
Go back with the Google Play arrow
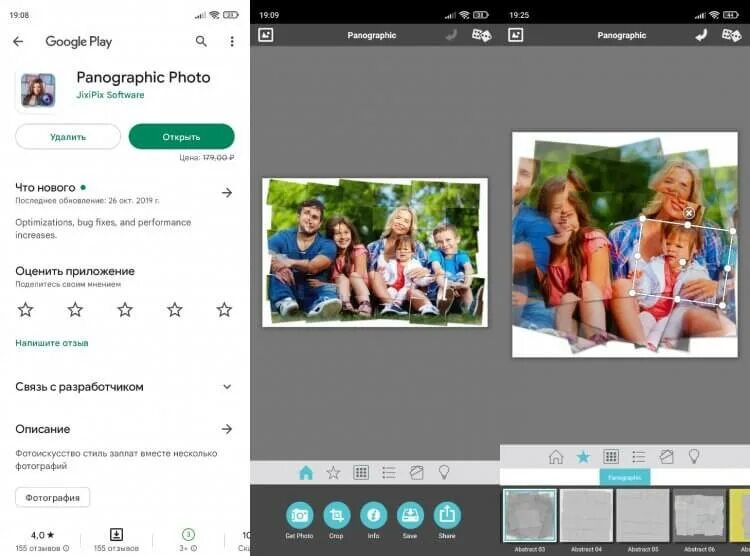18,42
